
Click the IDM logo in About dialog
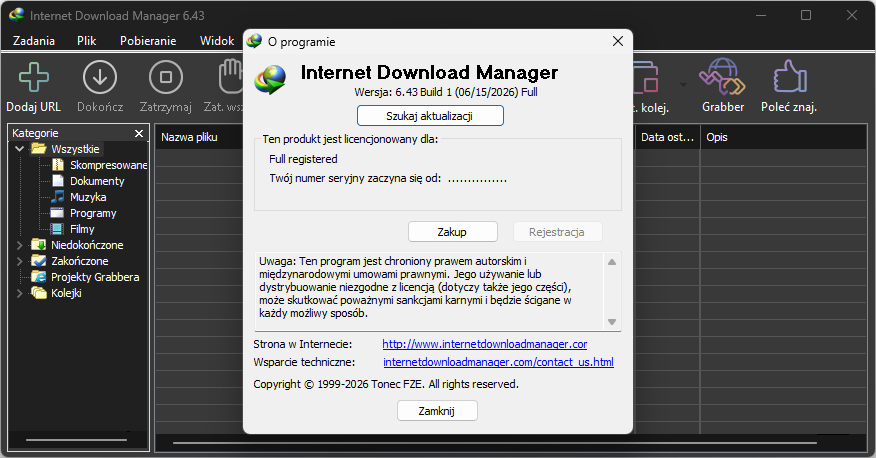pyautogui.click(x=270, y=79)
